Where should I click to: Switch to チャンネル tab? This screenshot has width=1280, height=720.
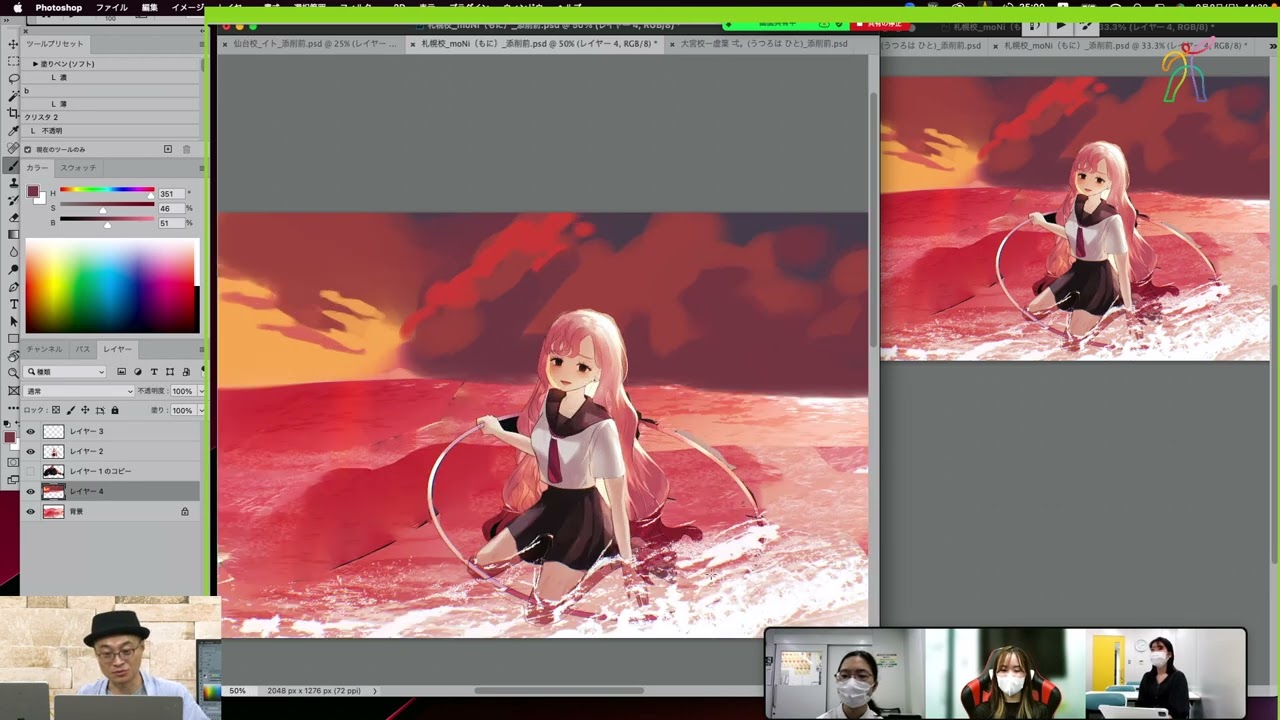44,349
